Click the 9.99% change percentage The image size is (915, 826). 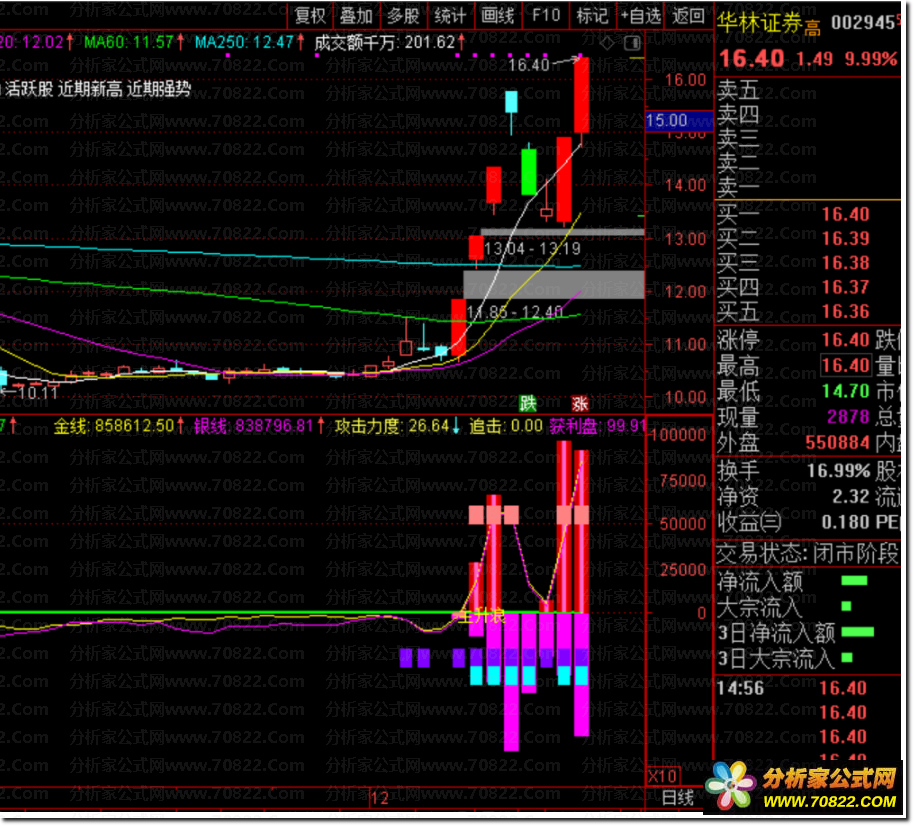(x=871, y=59)
